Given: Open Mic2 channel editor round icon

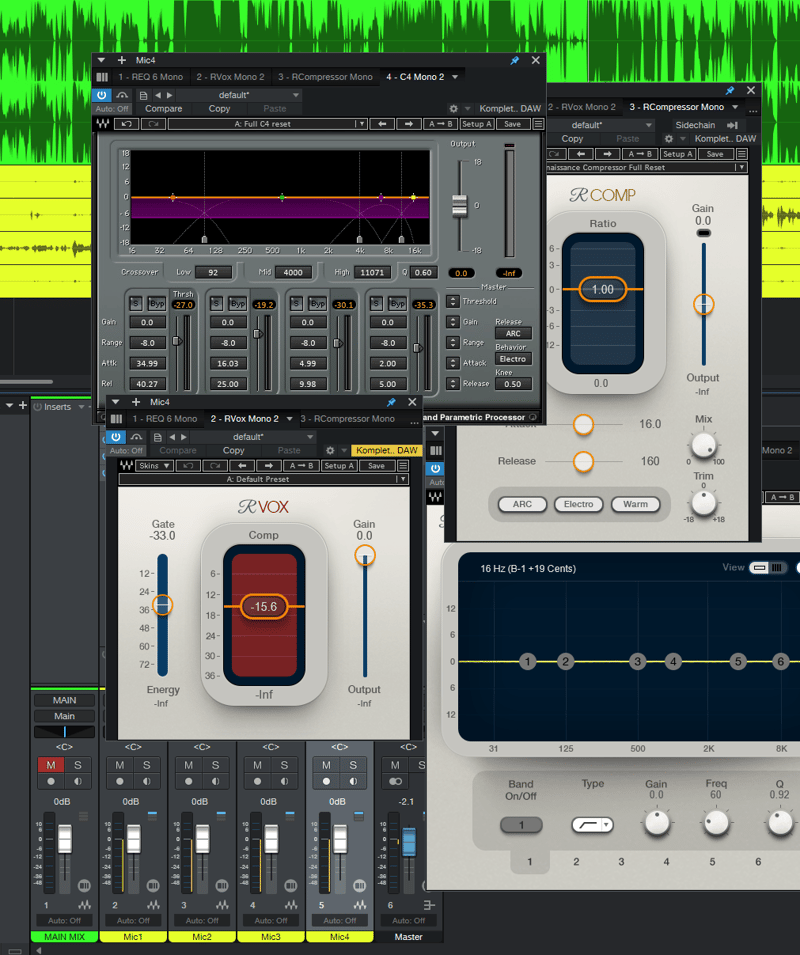Looking at the screenshot, I should point(222,885).
